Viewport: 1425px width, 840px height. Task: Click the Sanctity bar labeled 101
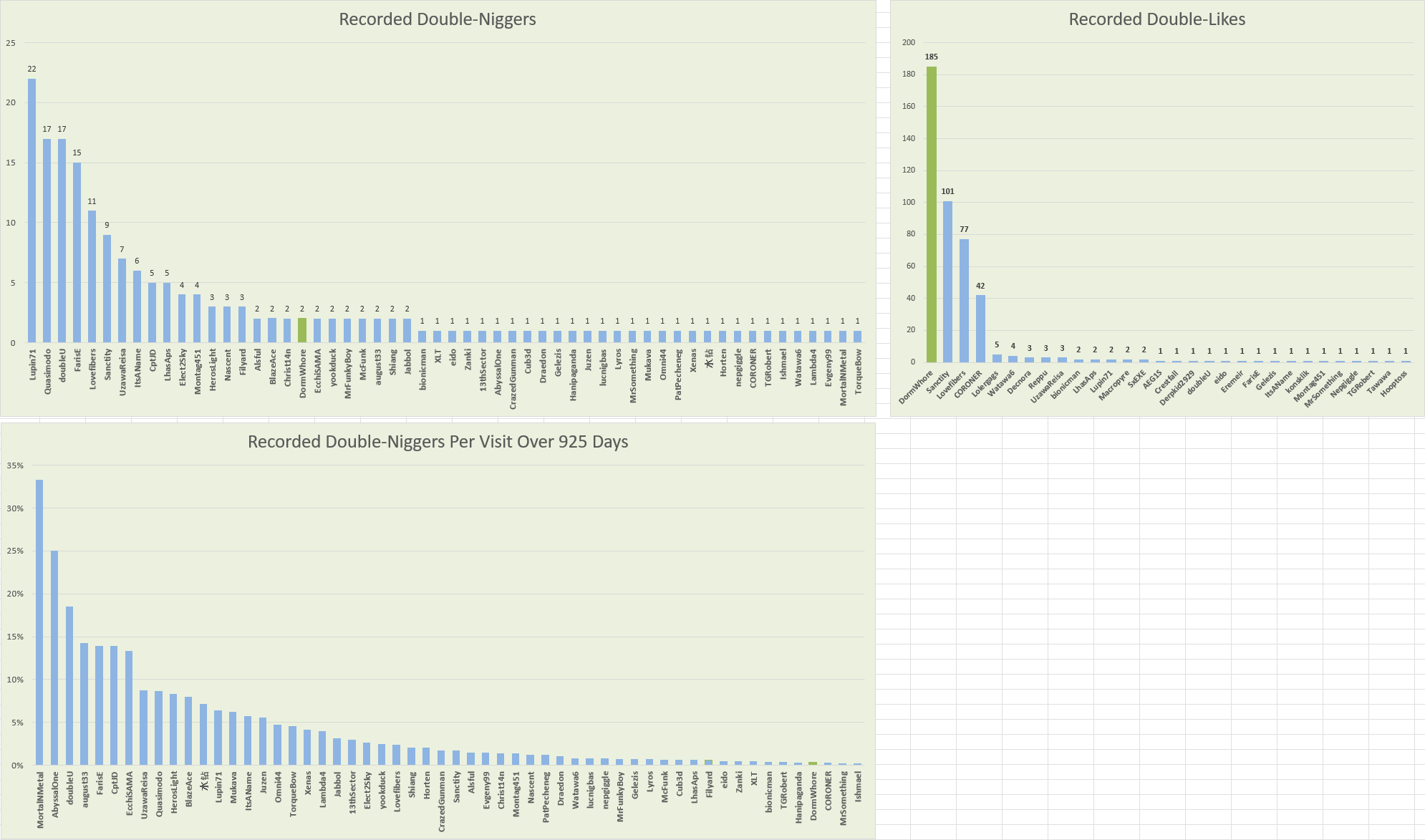pyautogui.click(x=947, y=281)
